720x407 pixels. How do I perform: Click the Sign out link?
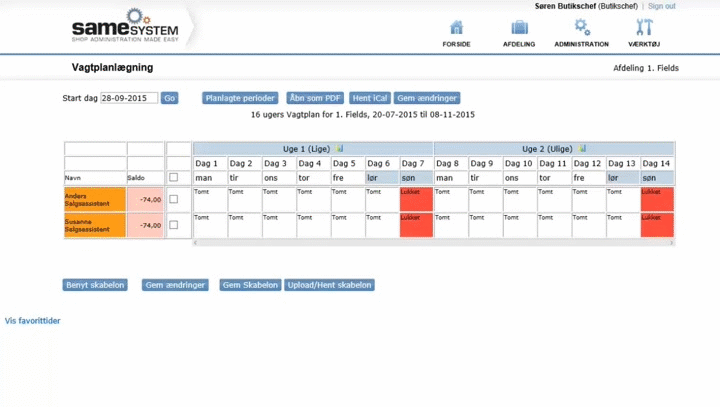click(x=661, y=6)
